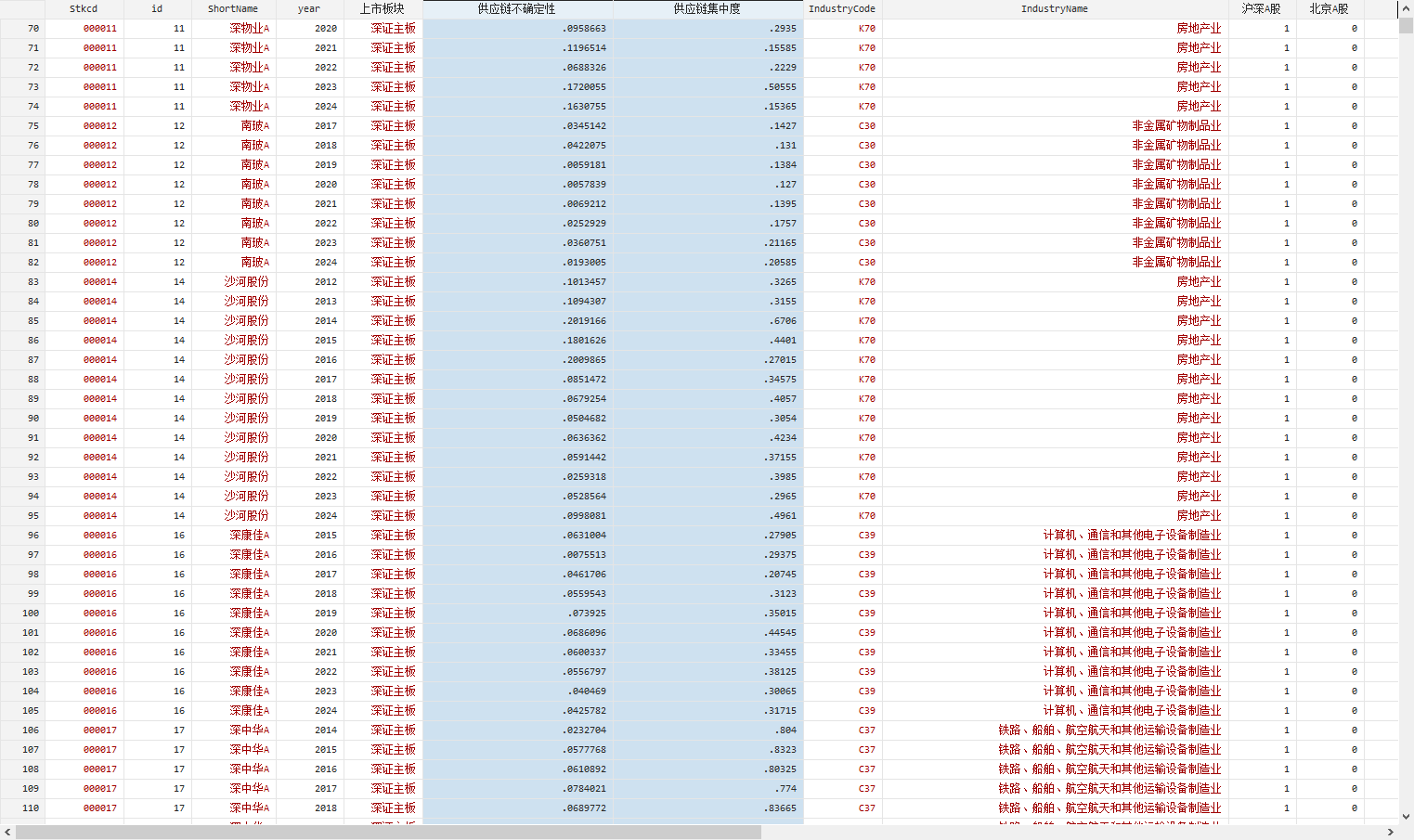The image size is (1414, 840).
Task: Click the vertical scrollbar down arrow
Action: click(1406, 817)
